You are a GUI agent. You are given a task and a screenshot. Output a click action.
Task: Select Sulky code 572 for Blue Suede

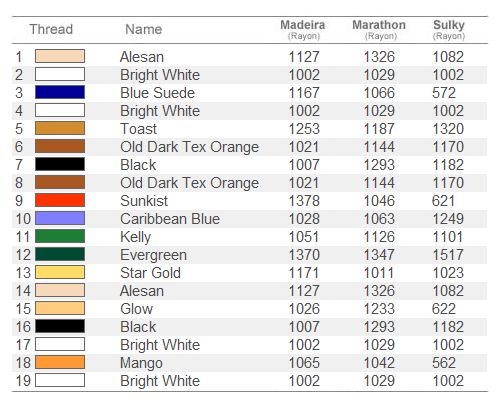click(444, 93)
